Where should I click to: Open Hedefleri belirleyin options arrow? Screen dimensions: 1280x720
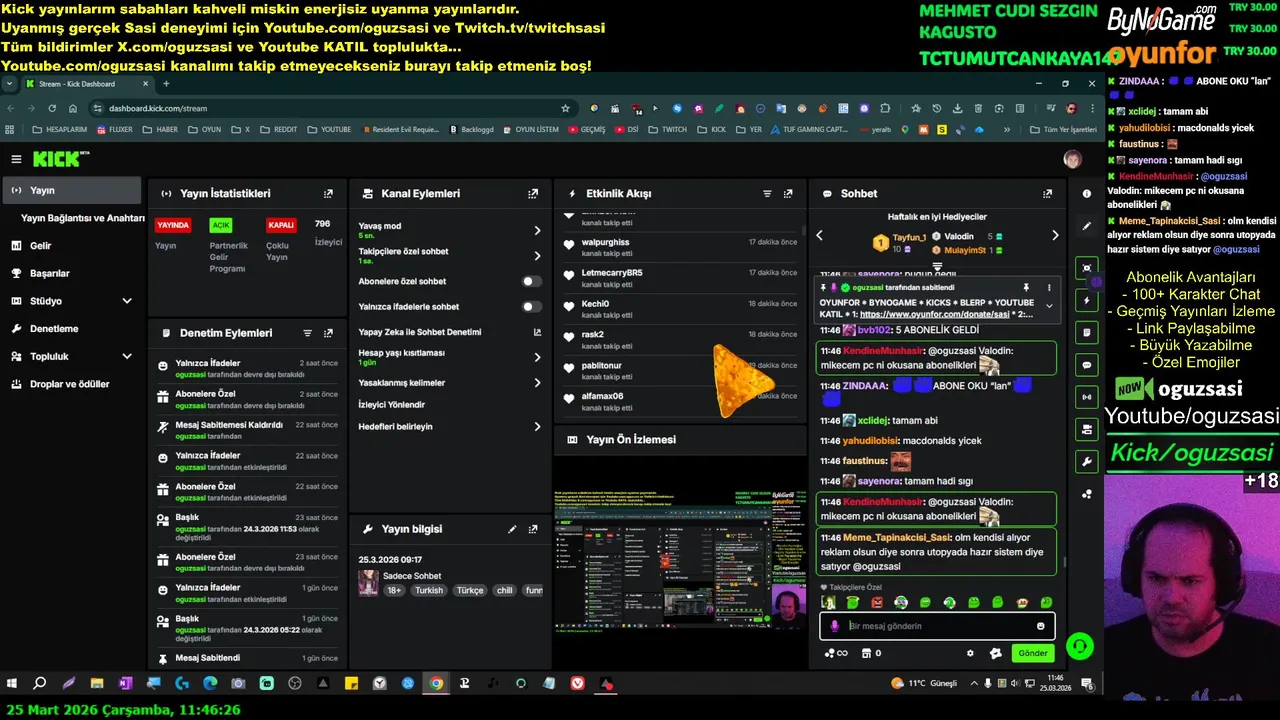[537, 427]
